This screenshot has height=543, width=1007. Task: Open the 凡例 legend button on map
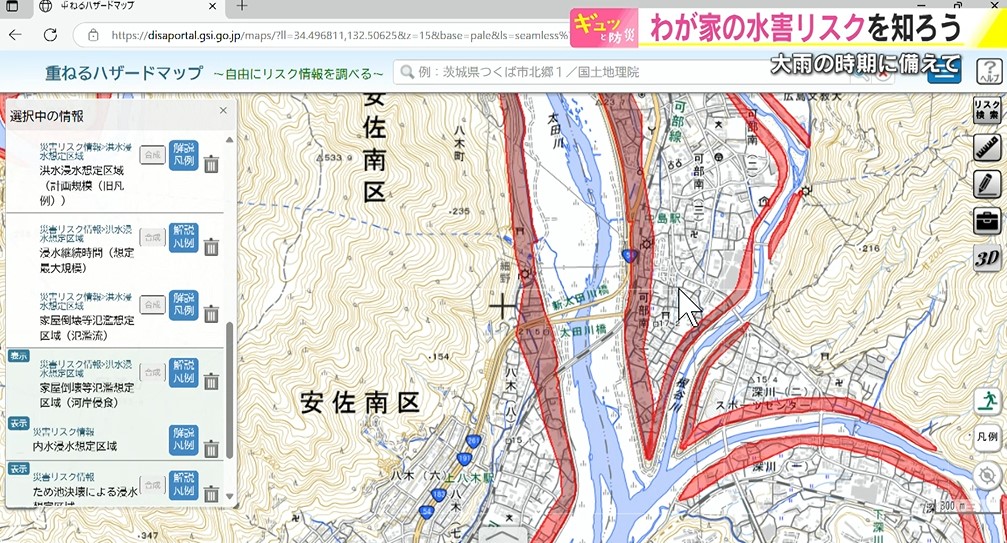[987, 437]
